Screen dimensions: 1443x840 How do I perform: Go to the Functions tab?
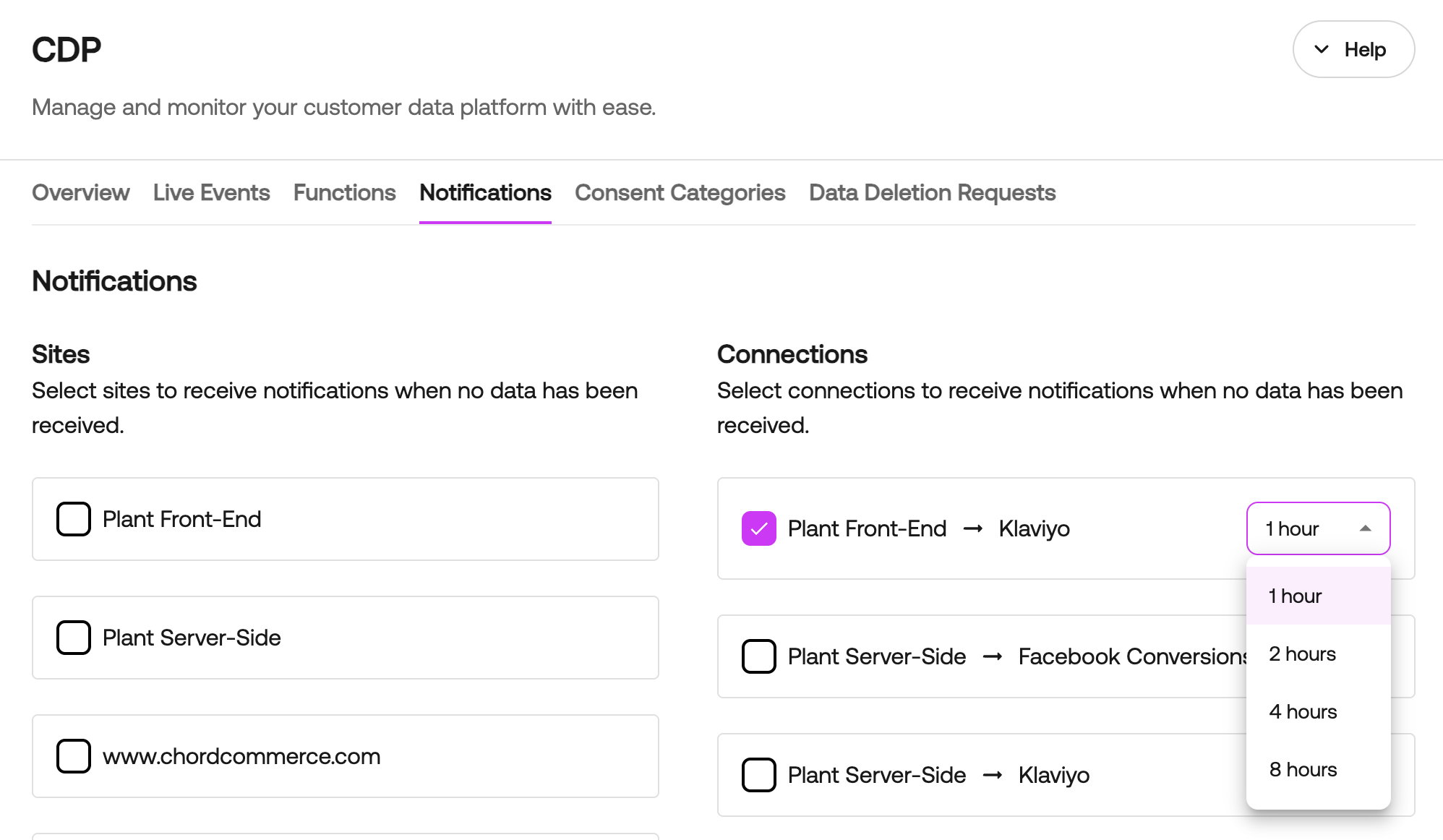(344, 192)
